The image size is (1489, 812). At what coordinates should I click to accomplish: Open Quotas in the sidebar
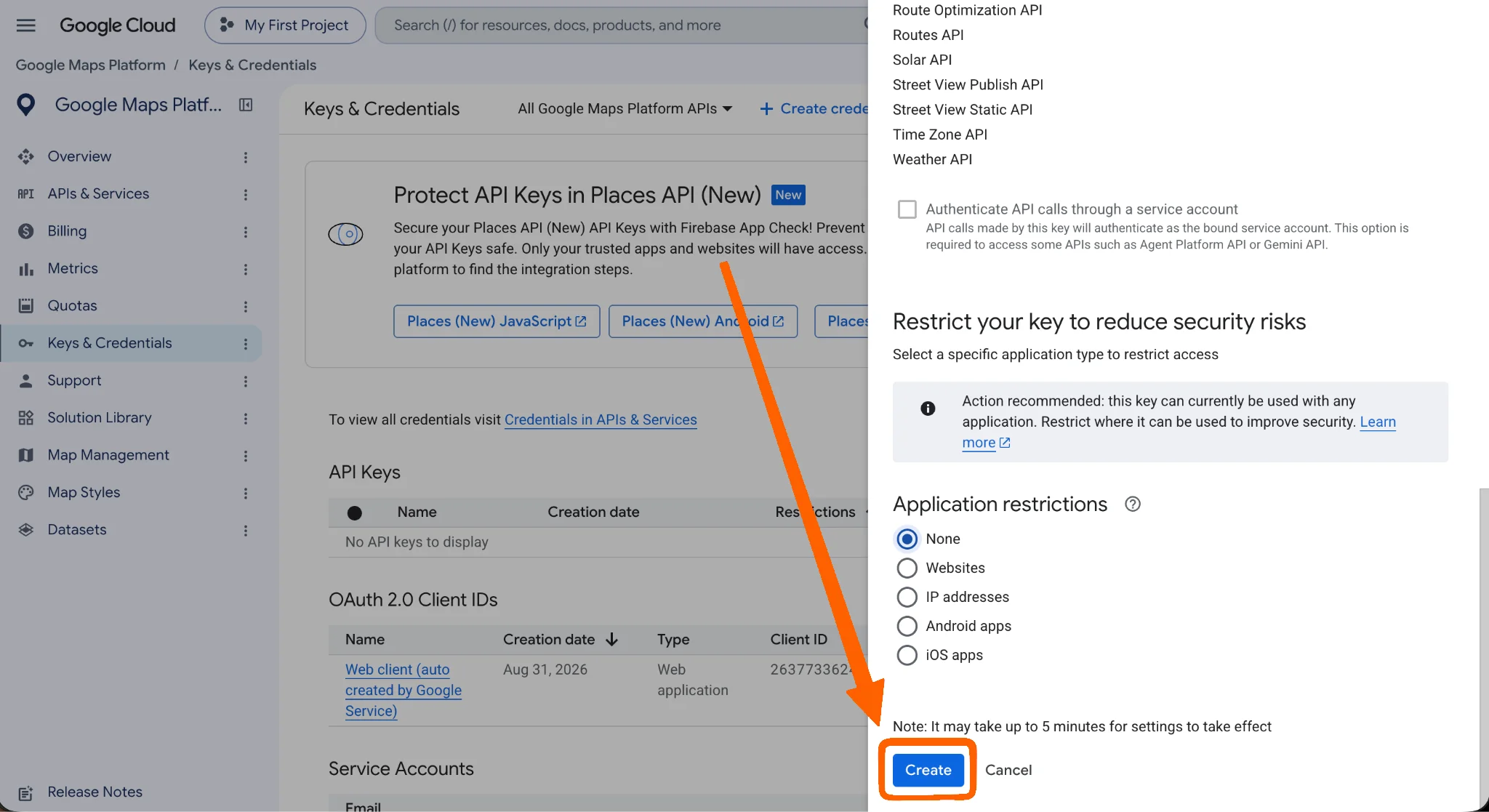[72, 305]
